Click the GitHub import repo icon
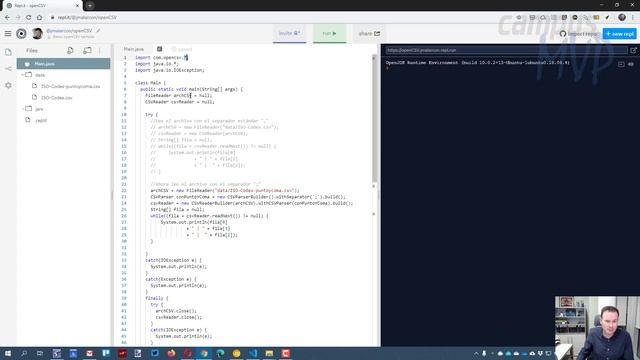Screen dimensions: 640x360 pyautogui.click(x=563, y=33)
